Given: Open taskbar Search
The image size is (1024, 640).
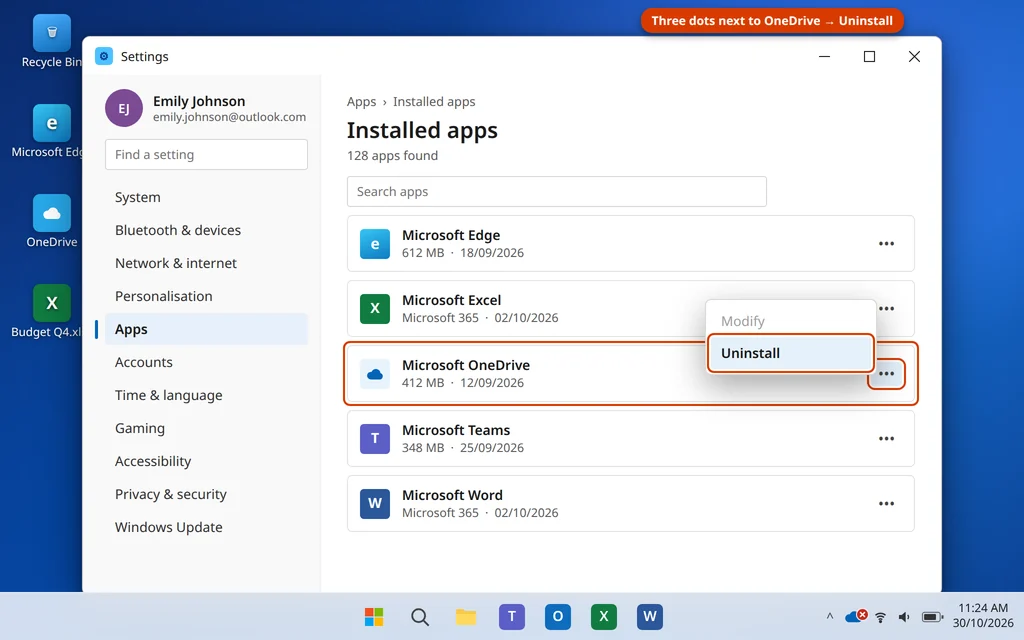Looking at the screenshot, I should (x=420, y=616).
